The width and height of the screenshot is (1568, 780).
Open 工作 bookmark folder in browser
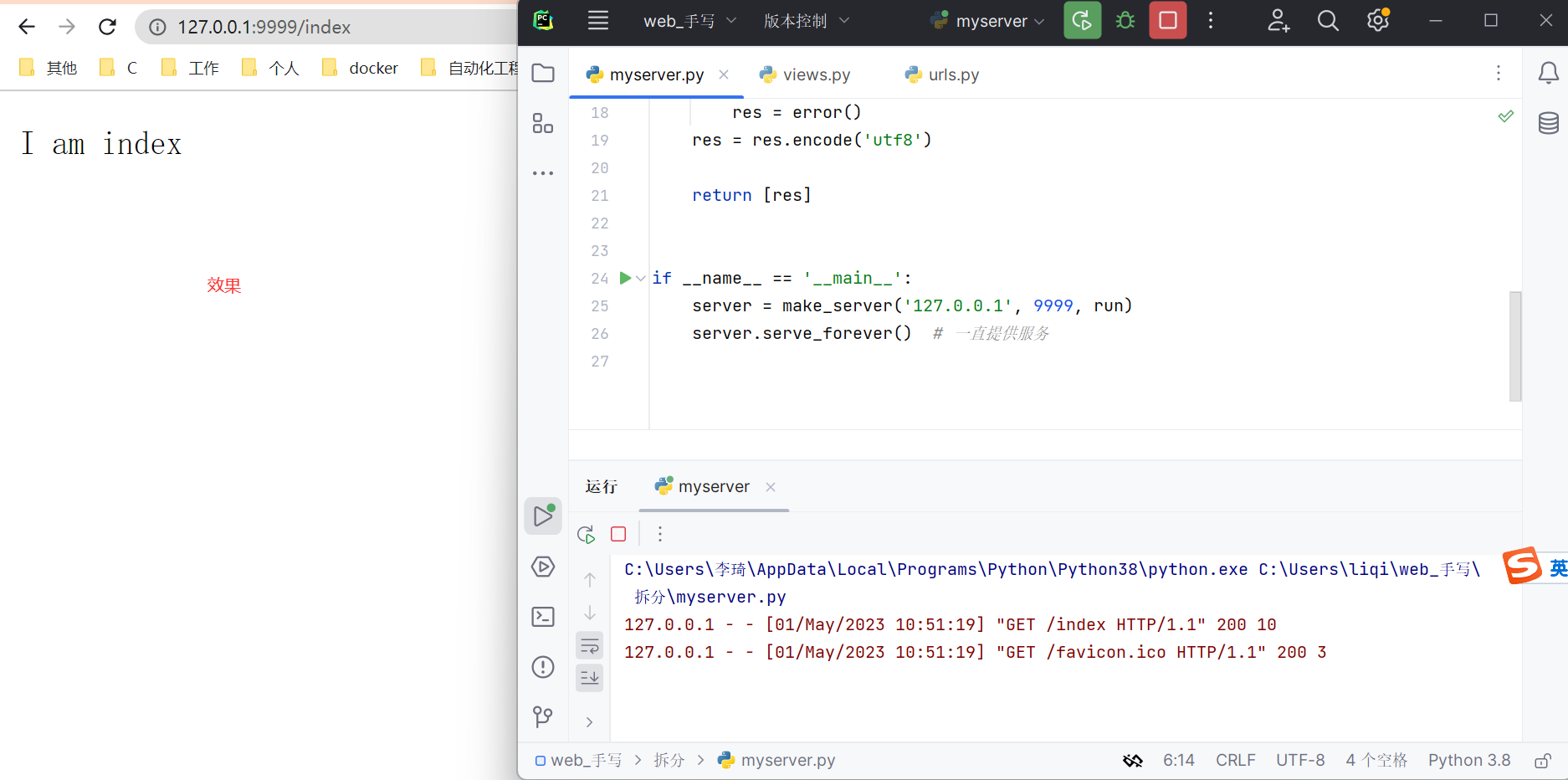(191, 68)
